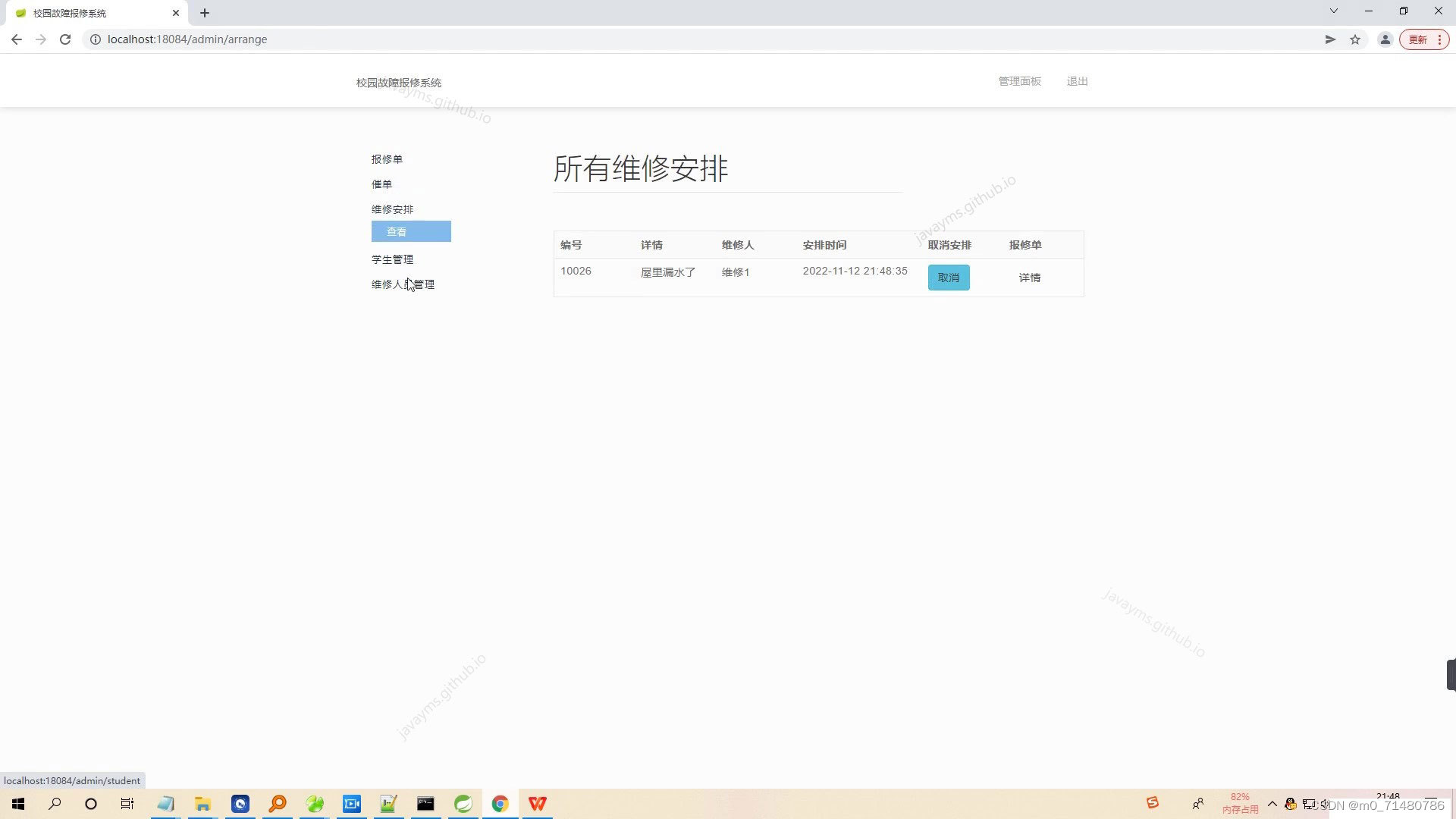Click 取消 button for order 10026
The width and height of the screenshot is (1456, 819).
pyautogui.click(x=949, y=278)
